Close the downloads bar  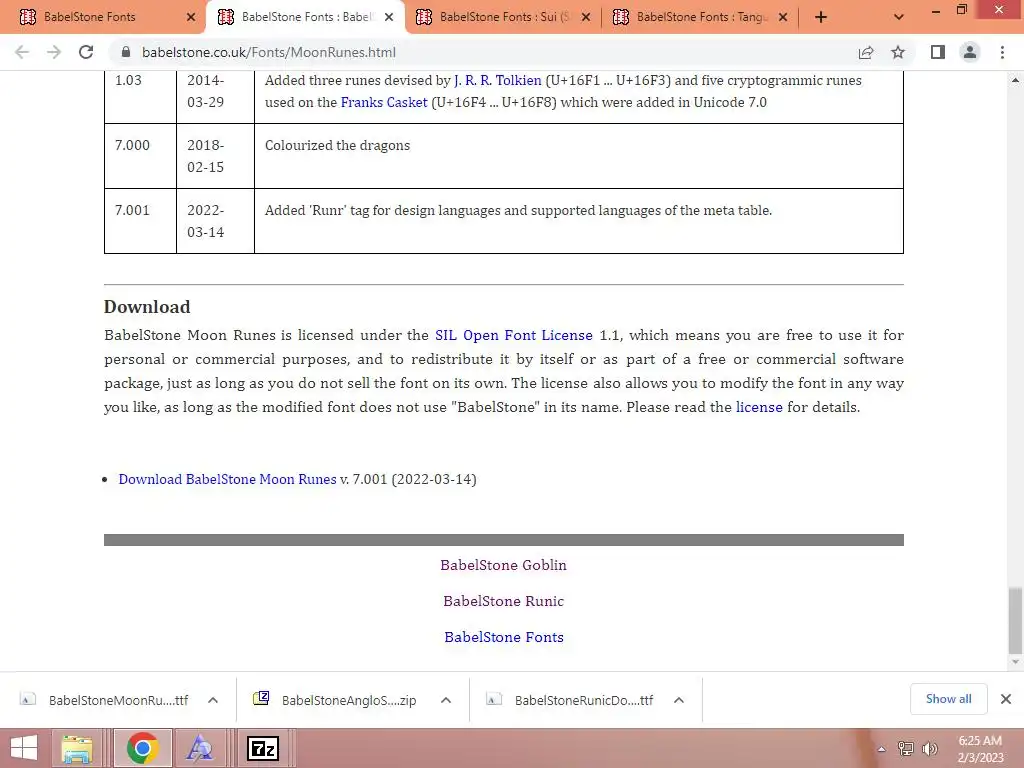(x=1006, y=699)
